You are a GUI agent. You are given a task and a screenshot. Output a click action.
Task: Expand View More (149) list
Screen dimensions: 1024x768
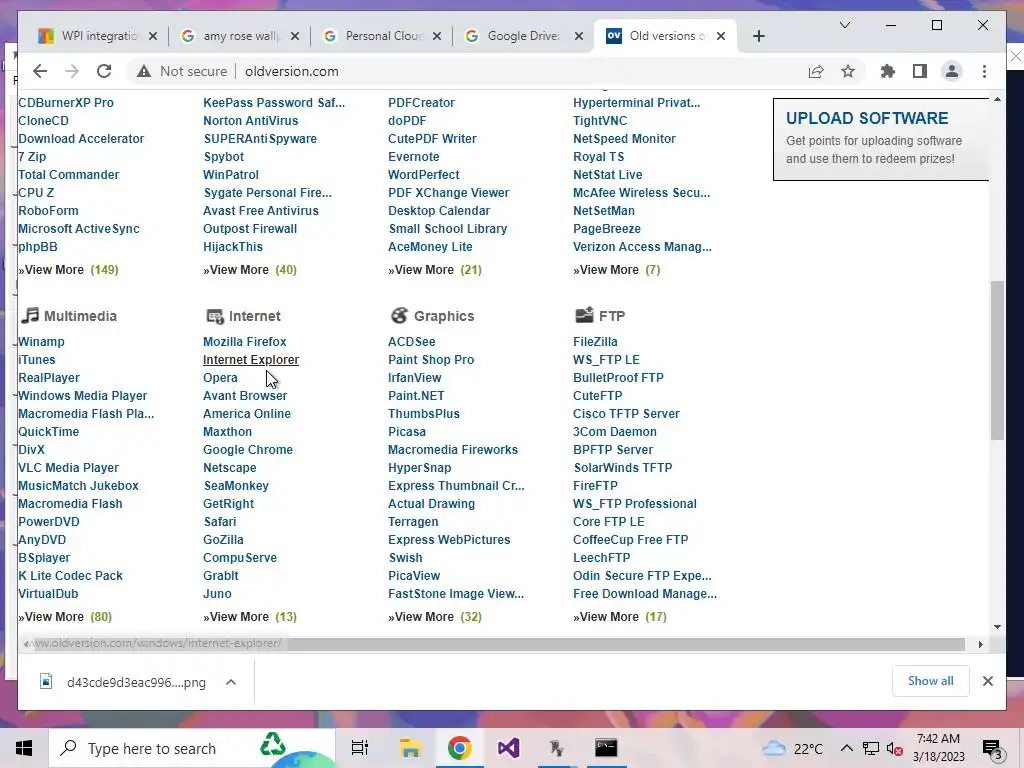(69, 270)
